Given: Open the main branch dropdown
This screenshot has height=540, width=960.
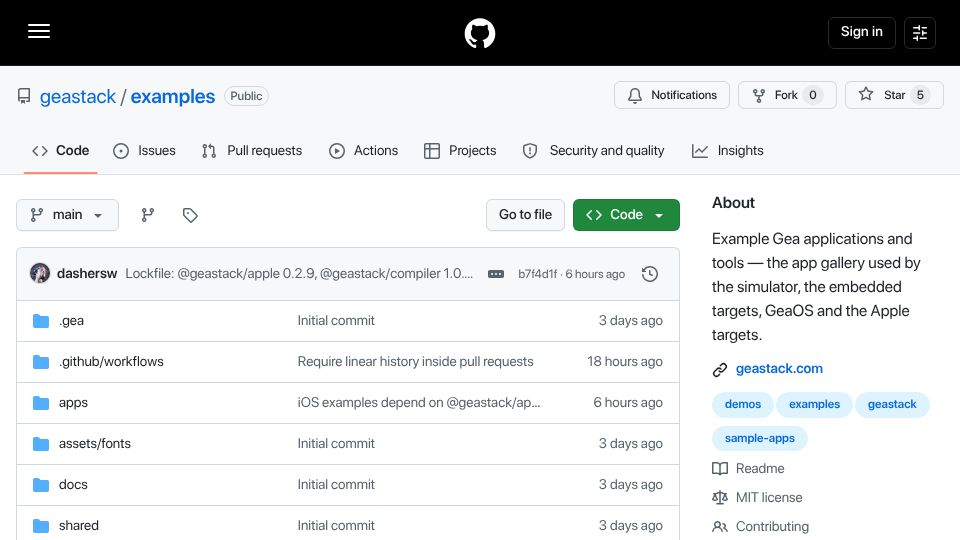Looking at the screenshot, I should point(67,215).
